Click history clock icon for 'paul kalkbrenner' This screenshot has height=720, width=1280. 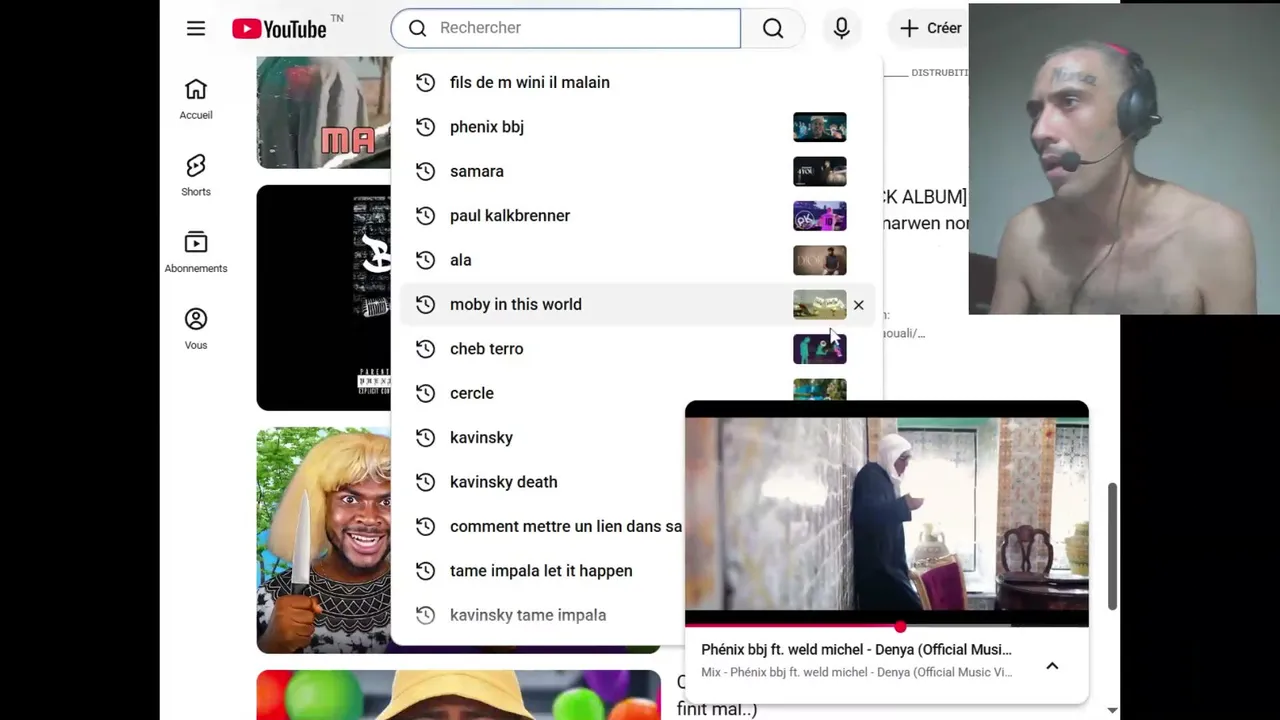point(425,215)
